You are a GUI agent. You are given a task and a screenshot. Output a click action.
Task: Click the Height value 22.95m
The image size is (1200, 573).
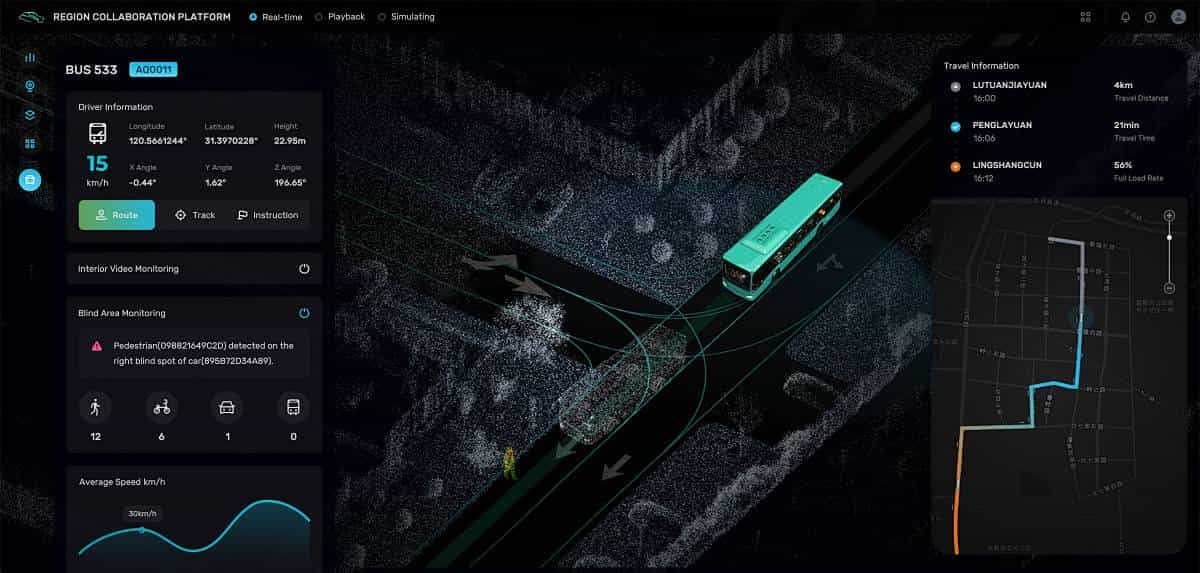[x=290, y=140]
